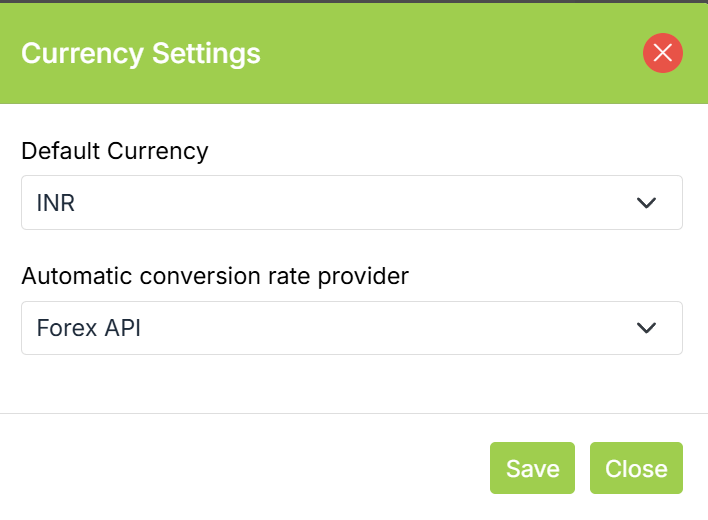Dismiss dialog with the red X icon
708x520 pixels.
pyautogui.click(x=662, y=53)
